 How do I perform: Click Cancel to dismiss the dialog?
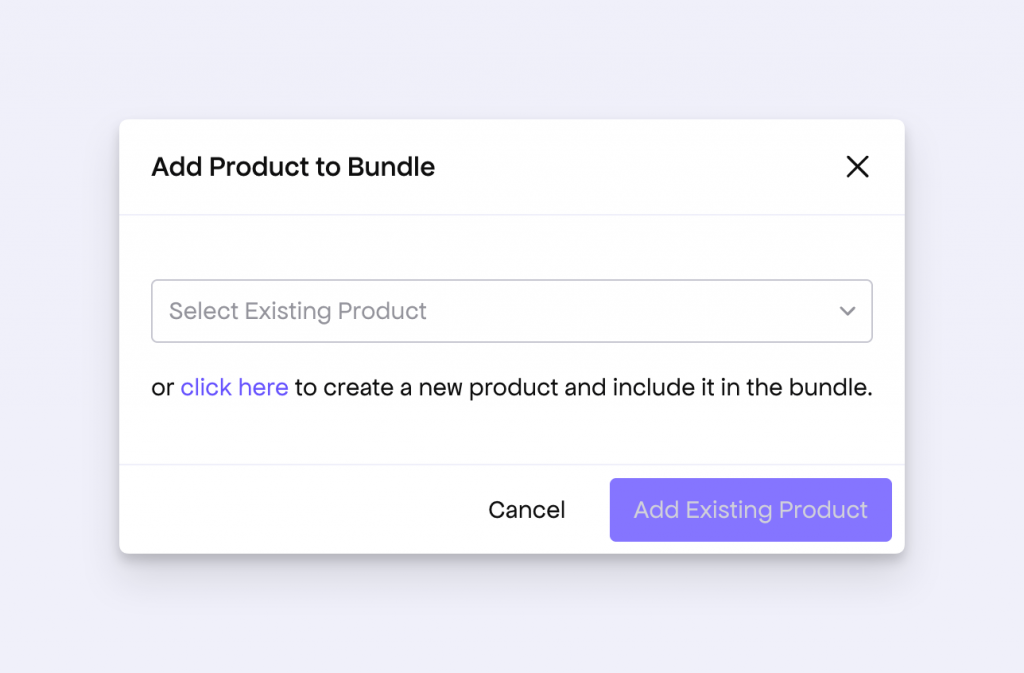(527, 509)
